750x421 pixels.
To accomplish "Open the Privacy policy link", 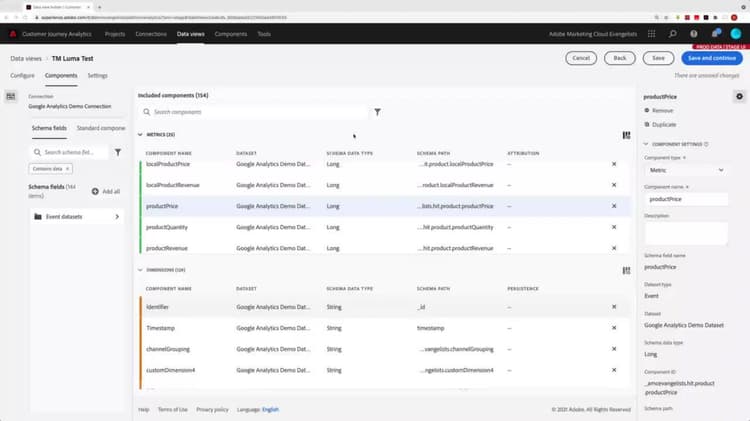I will [212, 410].
